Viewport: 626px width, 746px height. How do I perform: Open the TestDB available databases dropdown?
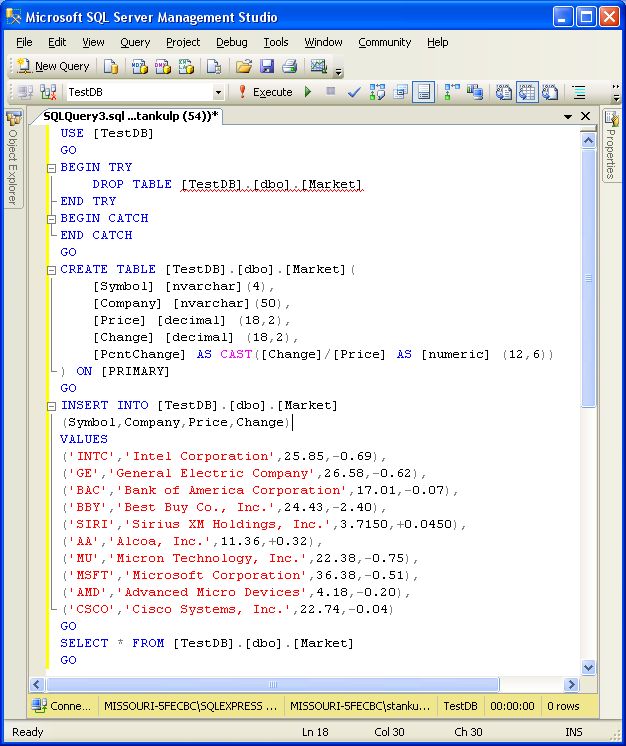tap(218, 92)
